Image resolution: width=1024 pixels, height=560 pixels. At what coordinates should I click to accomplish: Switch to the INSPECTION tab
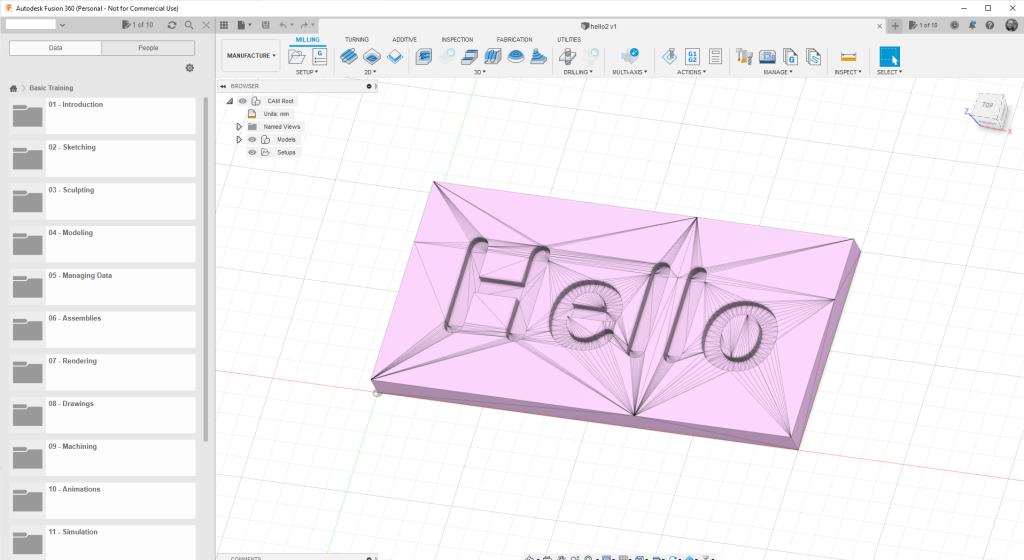[x=457, y=40]
